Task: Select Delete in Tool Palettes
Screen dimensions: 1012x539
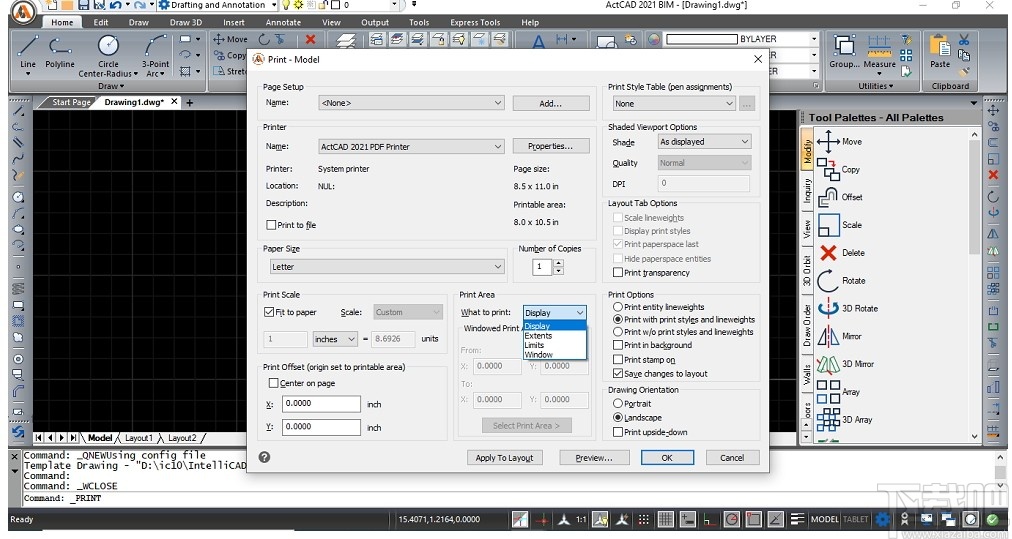Action: pyautogui.click(x=841, y=252)
